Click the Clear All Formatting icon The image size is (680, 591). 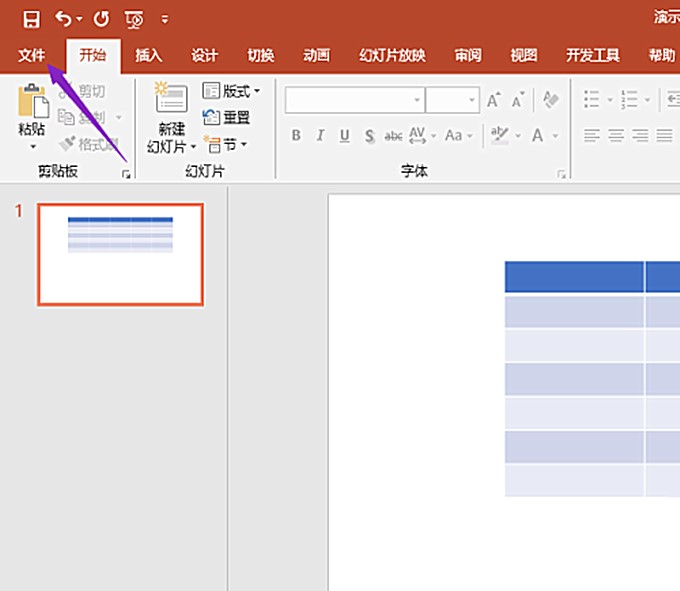pyautogui.click(x=551, y=100)
